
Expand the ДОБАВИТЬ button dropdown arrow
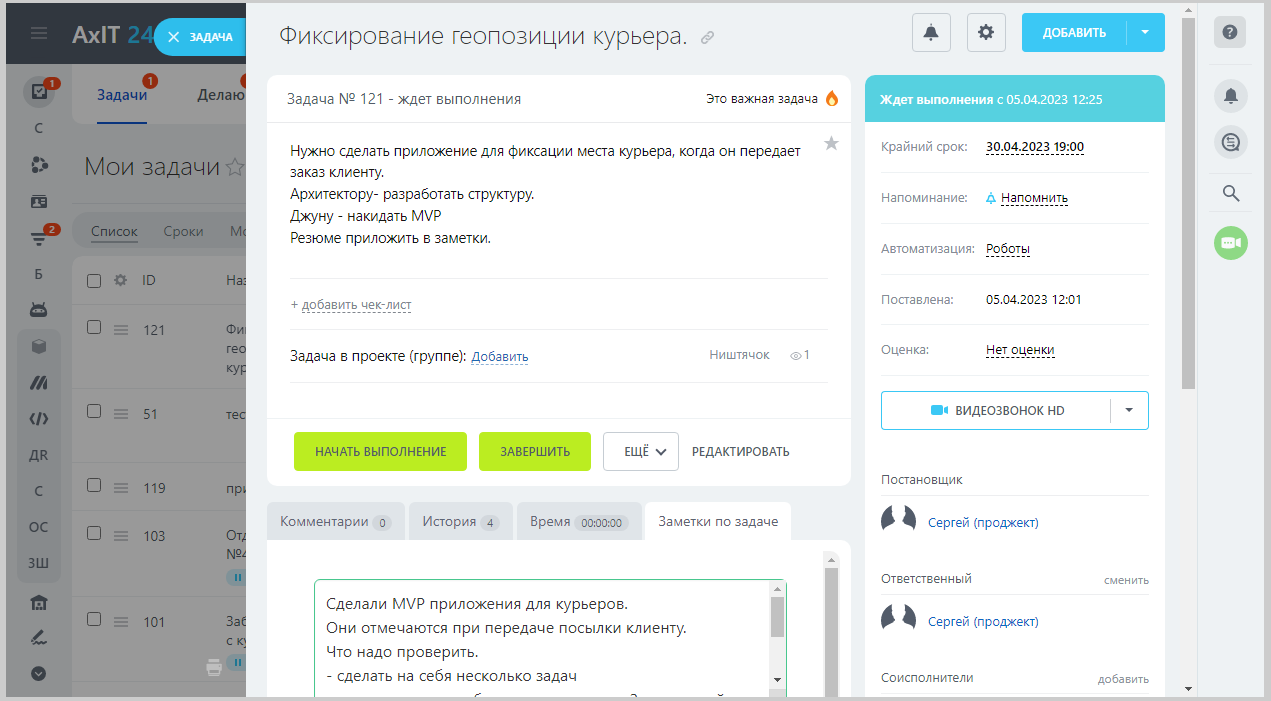1145,33
